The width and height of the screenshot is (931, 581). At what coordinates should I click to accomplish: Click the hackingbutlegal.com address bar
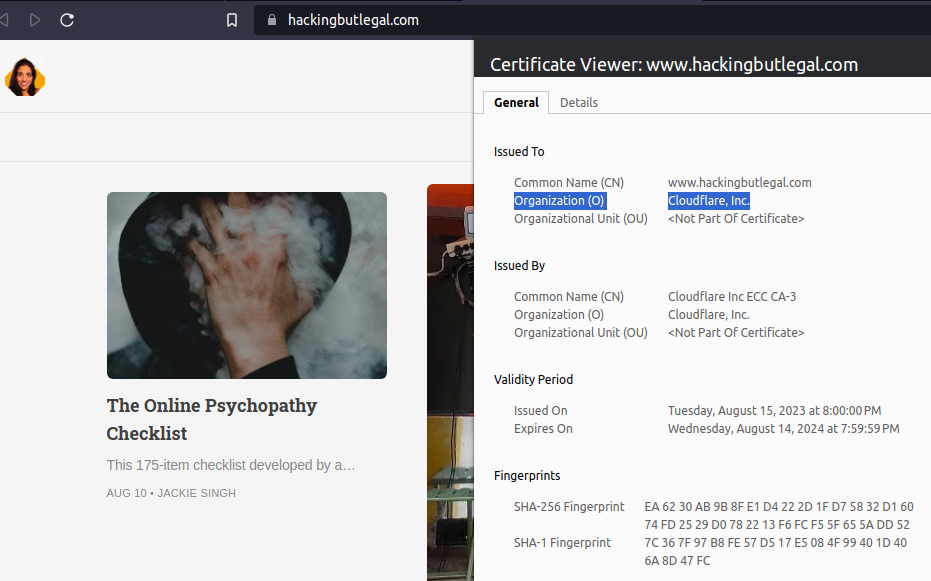[591, 20]
